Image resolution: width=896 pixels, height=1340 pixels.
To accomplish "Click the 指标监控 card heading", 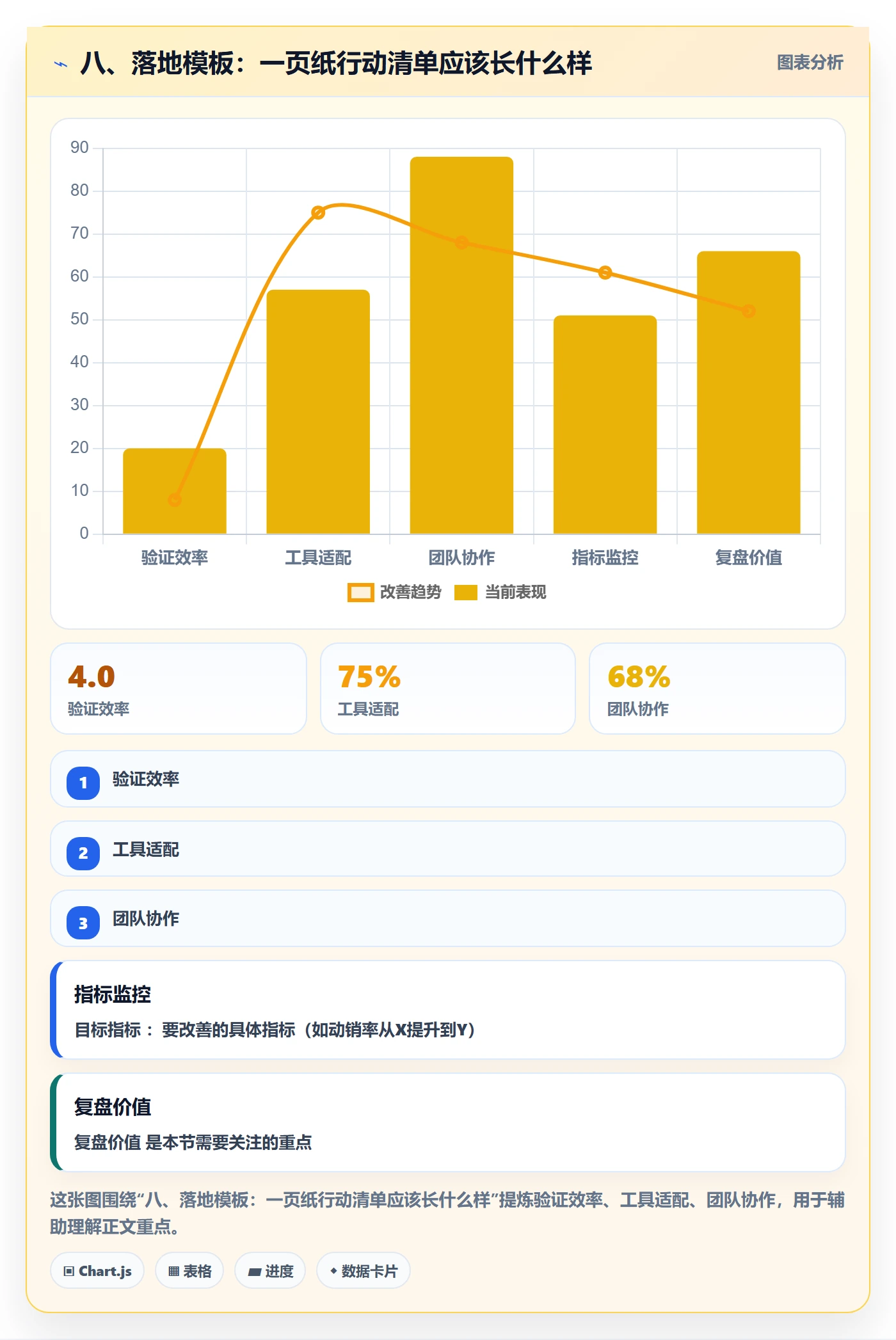I will pyautogui.click(x=113, y=994).
